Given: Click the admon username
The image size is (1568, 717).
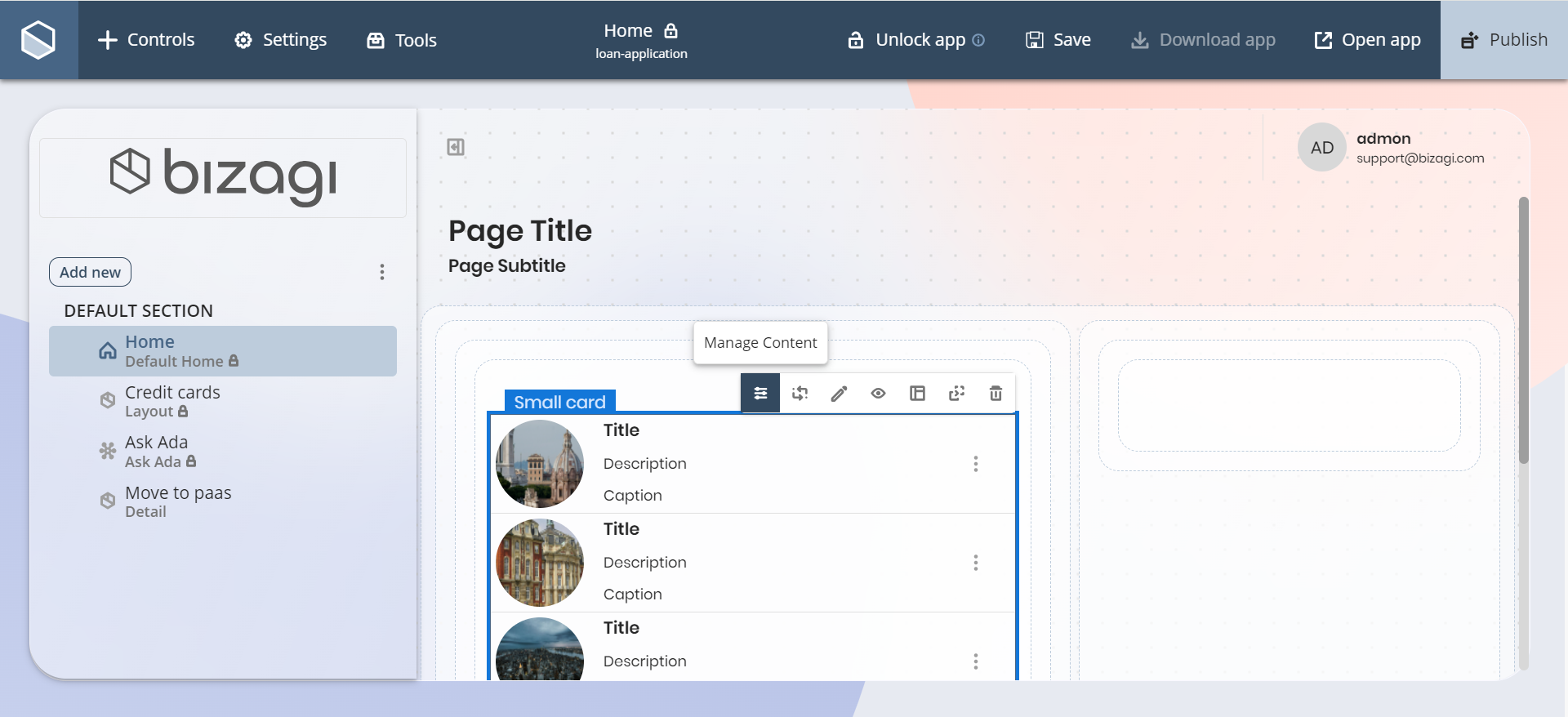Looking at the screenshot, I should (1383, 138).
